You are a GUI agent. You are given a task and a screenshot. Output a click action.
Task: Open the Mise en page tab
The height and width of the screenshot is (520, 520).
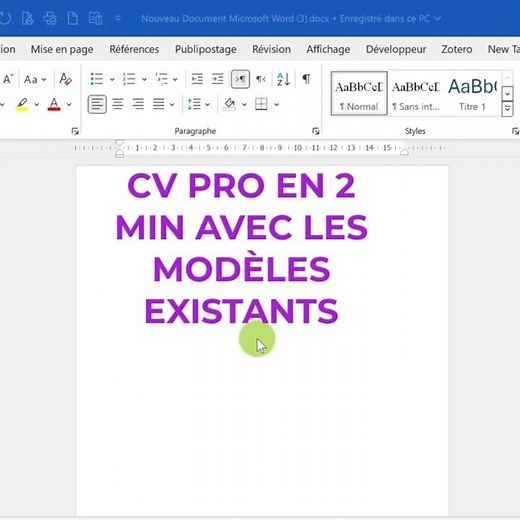(x=62, y=49)
